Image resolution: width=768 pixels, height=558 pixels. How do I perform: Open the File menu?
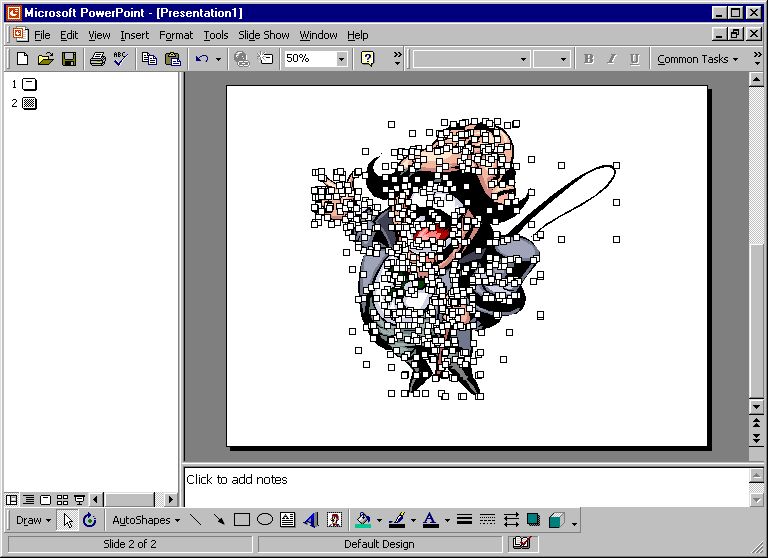42,35
